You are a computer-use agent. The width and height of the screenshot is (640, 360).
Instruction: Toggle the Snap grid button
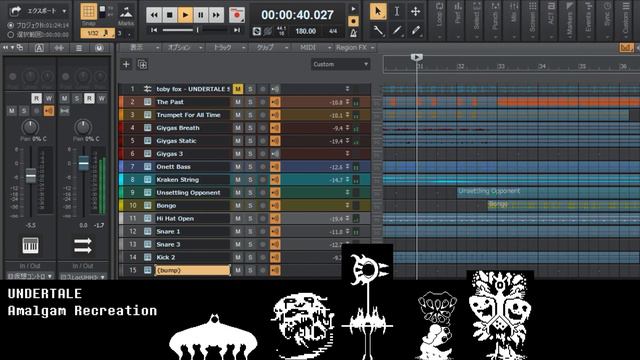pyautogui.click(x=89, y=11)
